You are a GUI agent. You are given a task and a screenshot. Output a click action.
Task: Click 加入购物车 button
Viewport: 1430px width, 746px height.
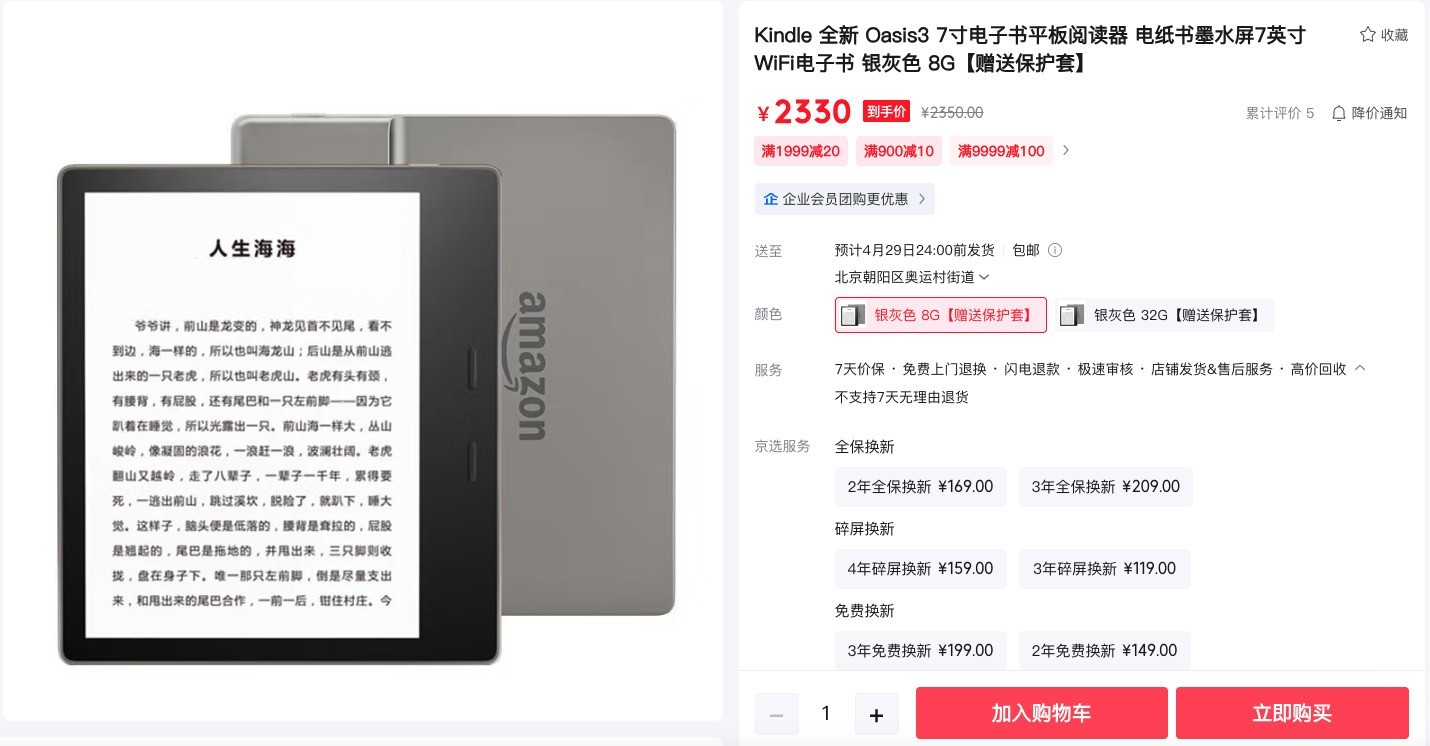(x=1041, y=713)
